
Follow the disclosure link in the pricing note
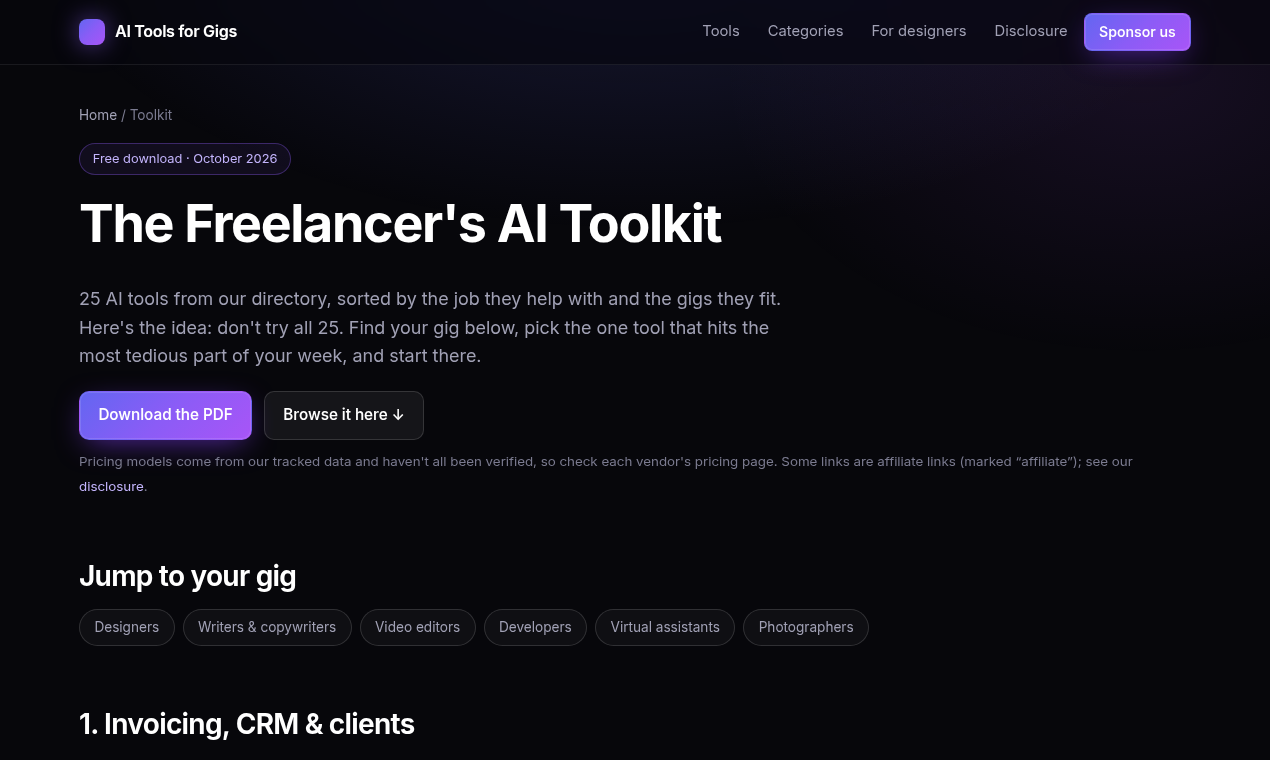112,487
